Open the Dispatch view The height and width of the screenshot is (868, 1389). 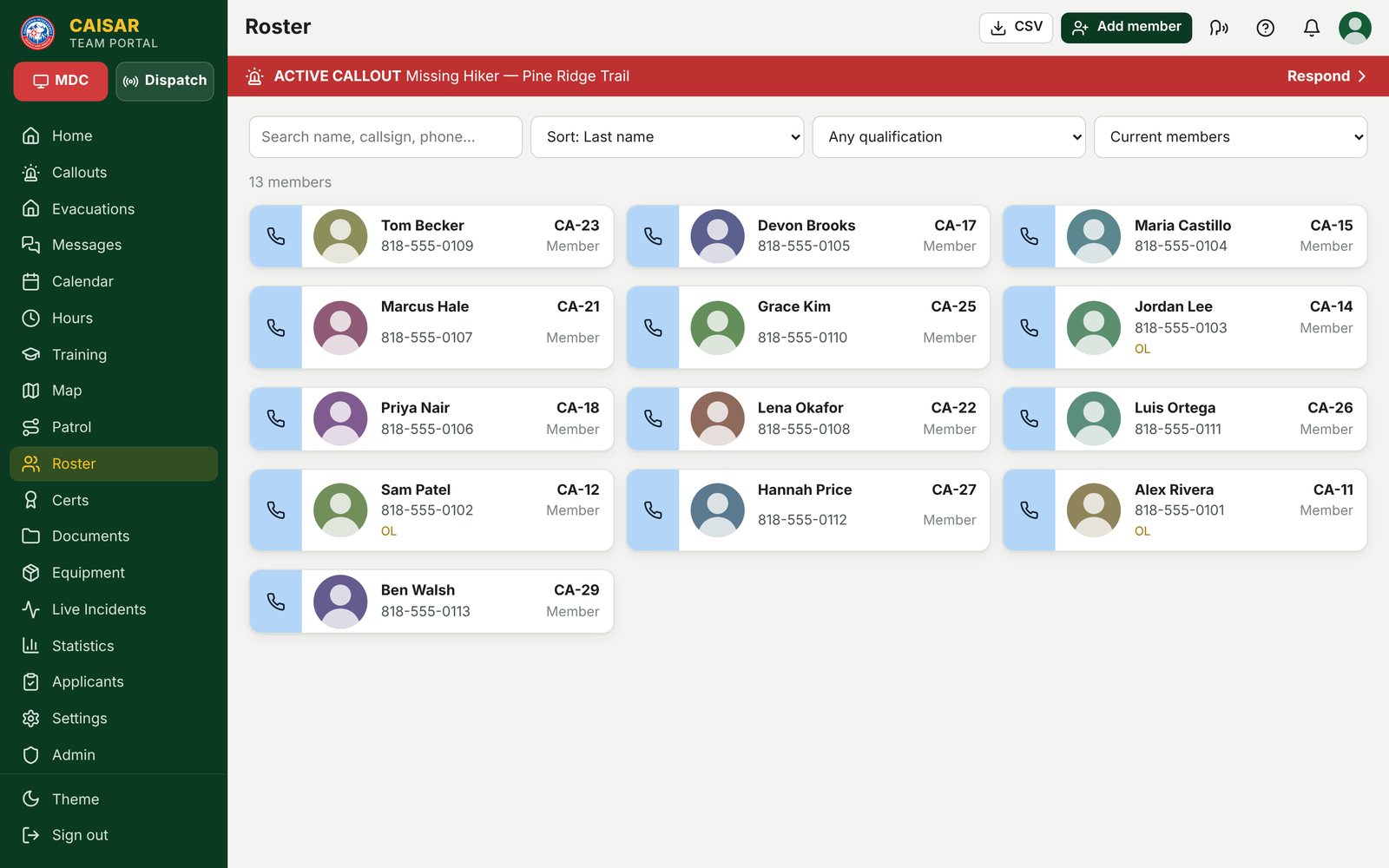tap(165, 81)
